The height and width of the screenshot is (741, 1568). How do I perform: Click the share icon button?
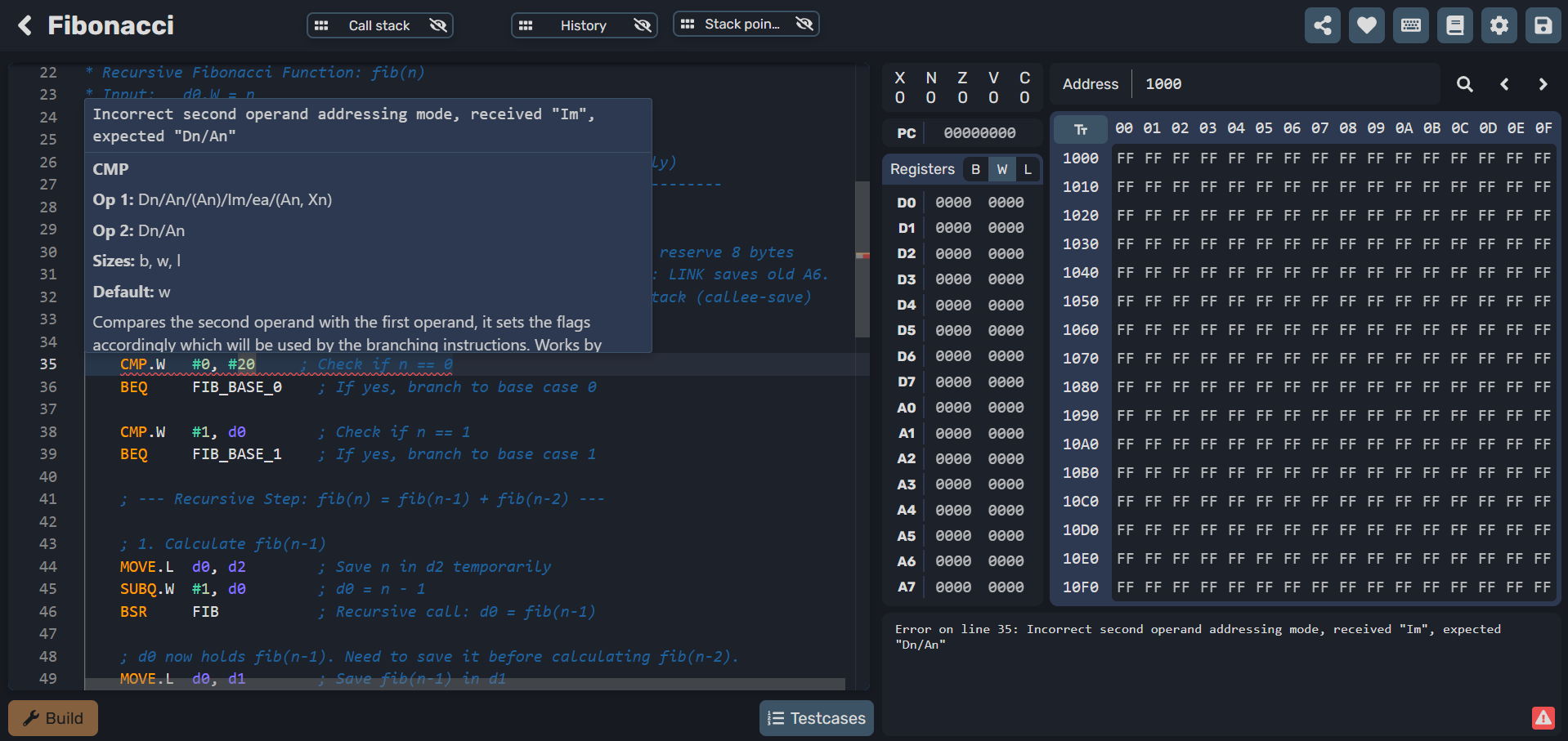click(x=1323, y=25)
